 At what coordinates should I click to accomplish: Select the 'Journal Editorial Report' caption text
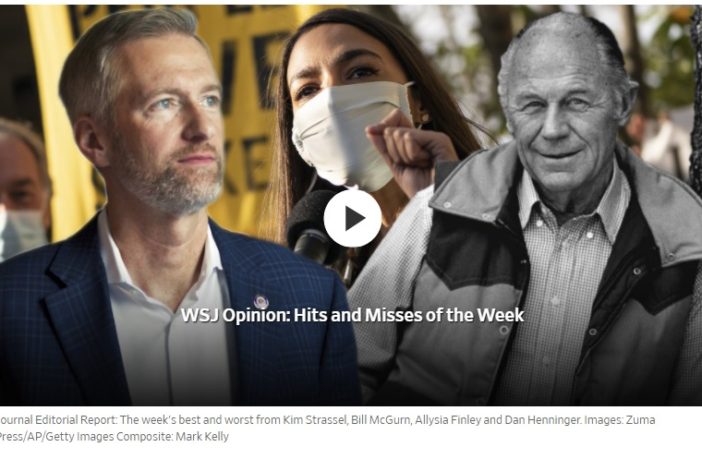coord(57,420)
